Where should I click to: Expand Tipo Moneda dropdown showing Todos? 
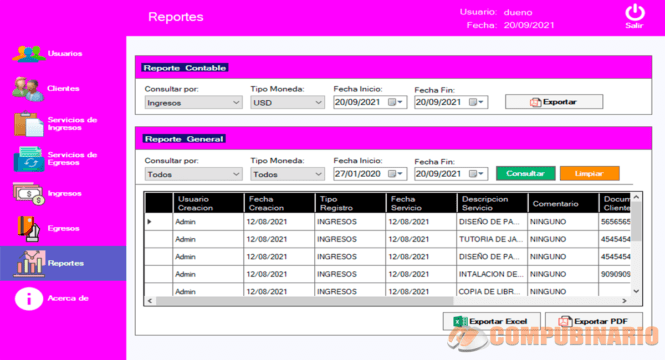[288, 174]
